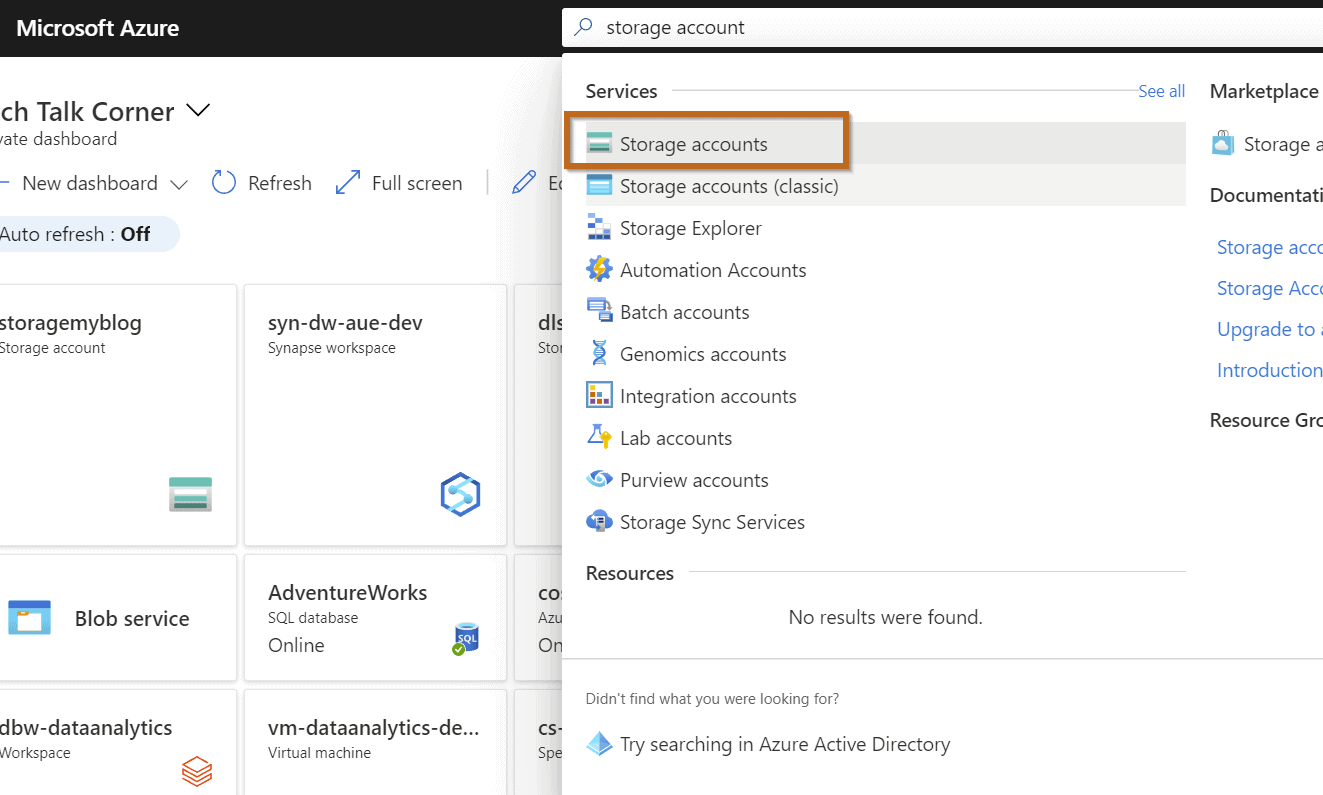Viewport: 1323px width, 795px height.
Task: Click the Databricks workspace tile icon
Action: pos(197,771)
